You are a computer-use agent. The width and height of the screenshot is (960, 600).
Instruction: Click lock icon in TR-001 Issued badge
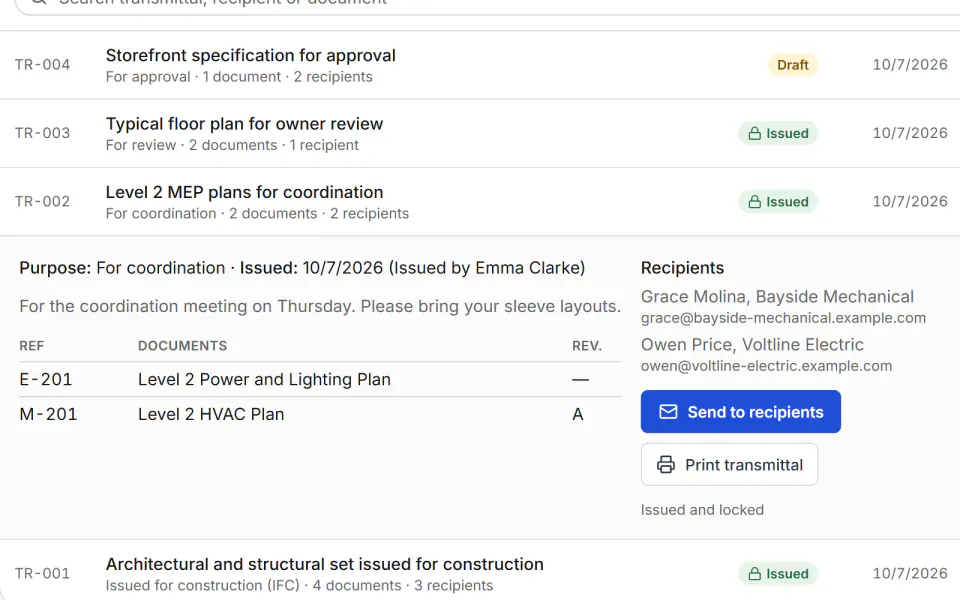[x=755, y=574]
